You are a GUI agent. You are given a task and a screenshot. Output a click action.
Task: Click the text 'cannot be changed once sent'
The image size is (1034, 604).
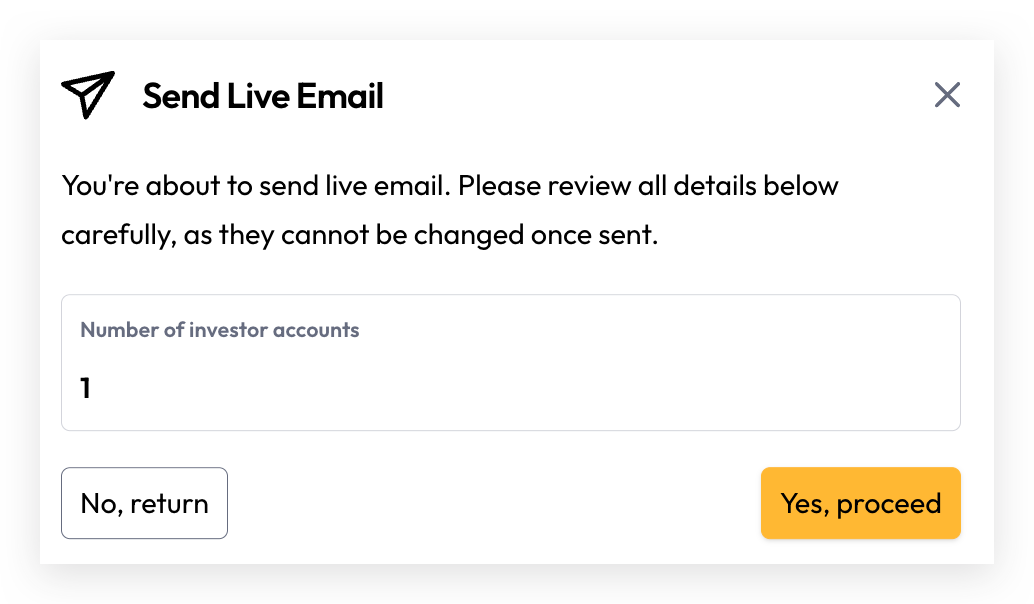click(469, 235)
